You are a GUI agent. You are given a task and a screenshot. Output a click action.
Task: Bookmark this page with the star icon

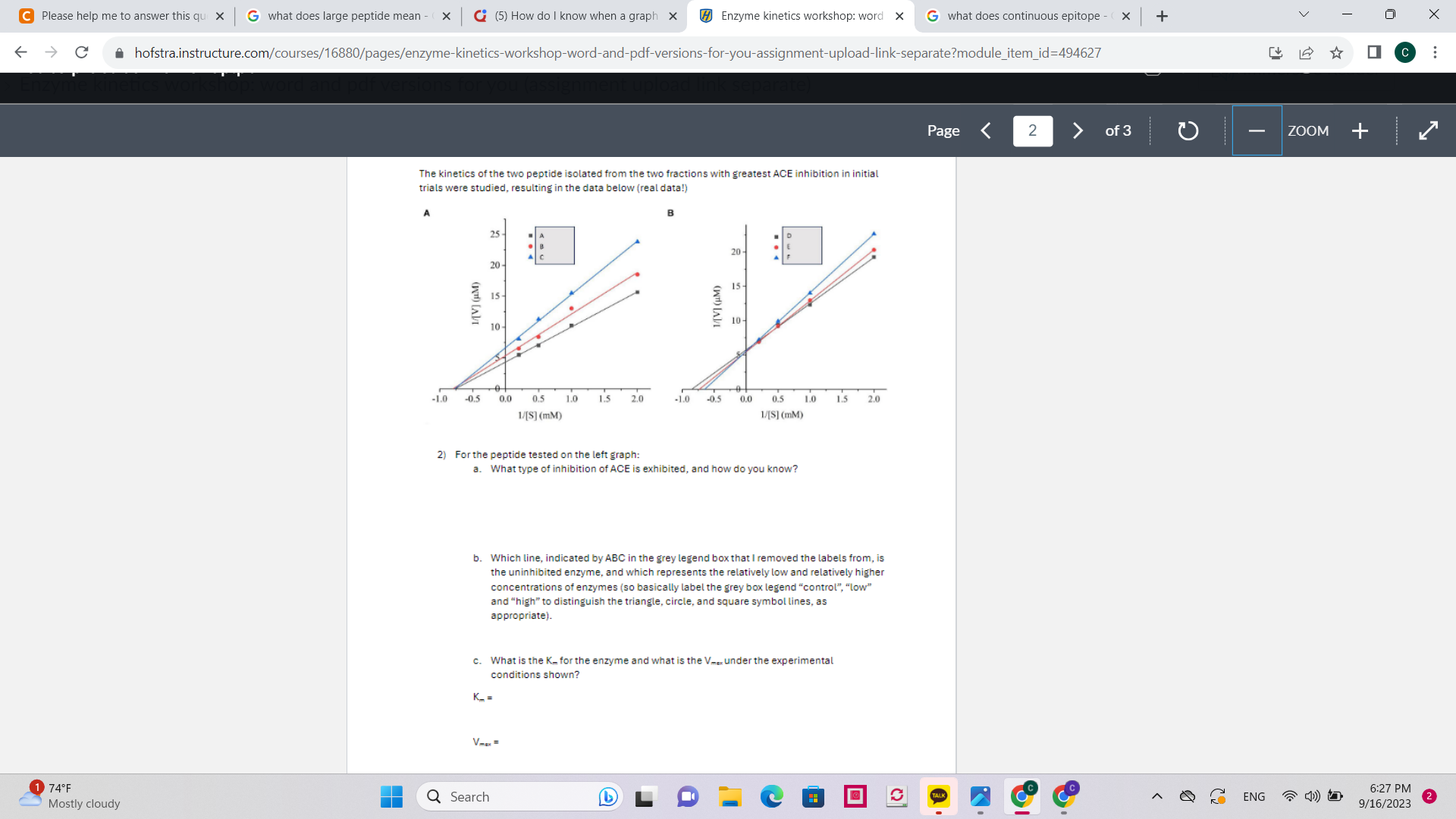tap(1336, 52)
